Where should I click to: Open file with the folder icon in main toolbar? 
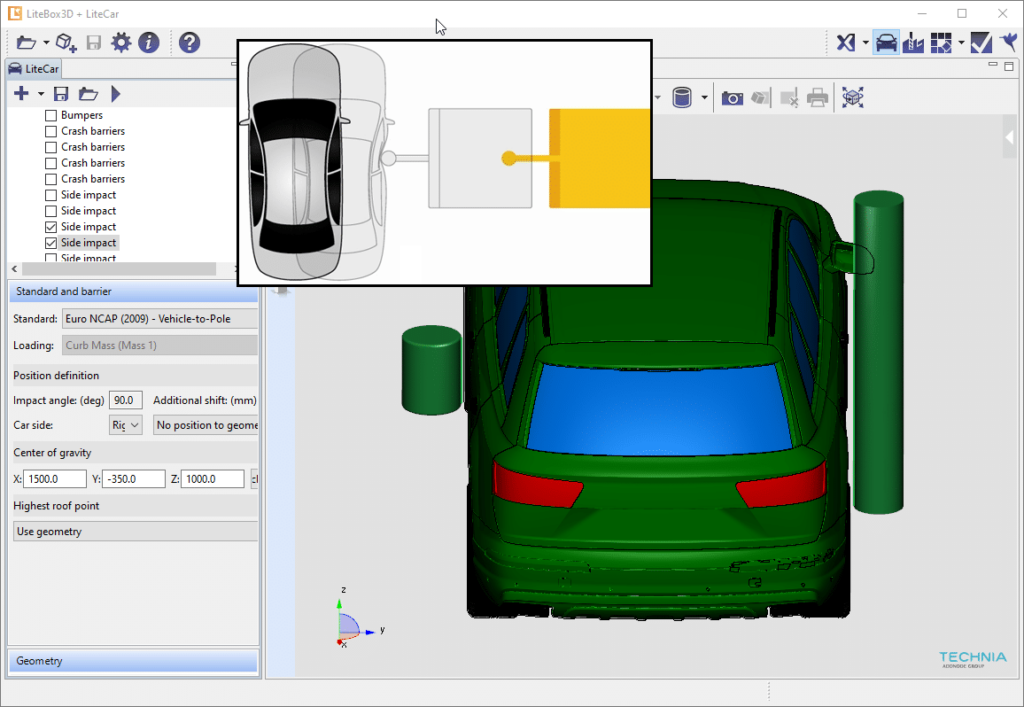[25, 43]
